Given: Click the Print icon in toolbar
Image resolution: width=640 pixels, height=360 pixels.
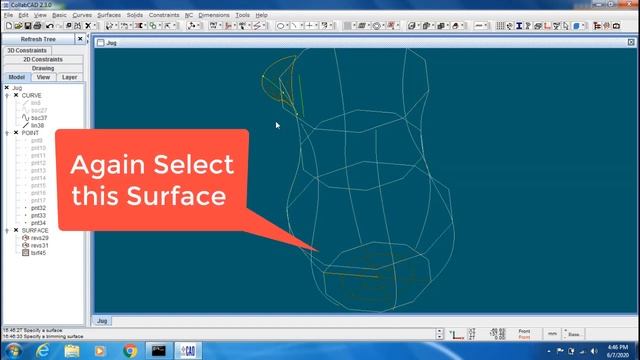Looking at the screenshot, I should [x=38, y=26].
